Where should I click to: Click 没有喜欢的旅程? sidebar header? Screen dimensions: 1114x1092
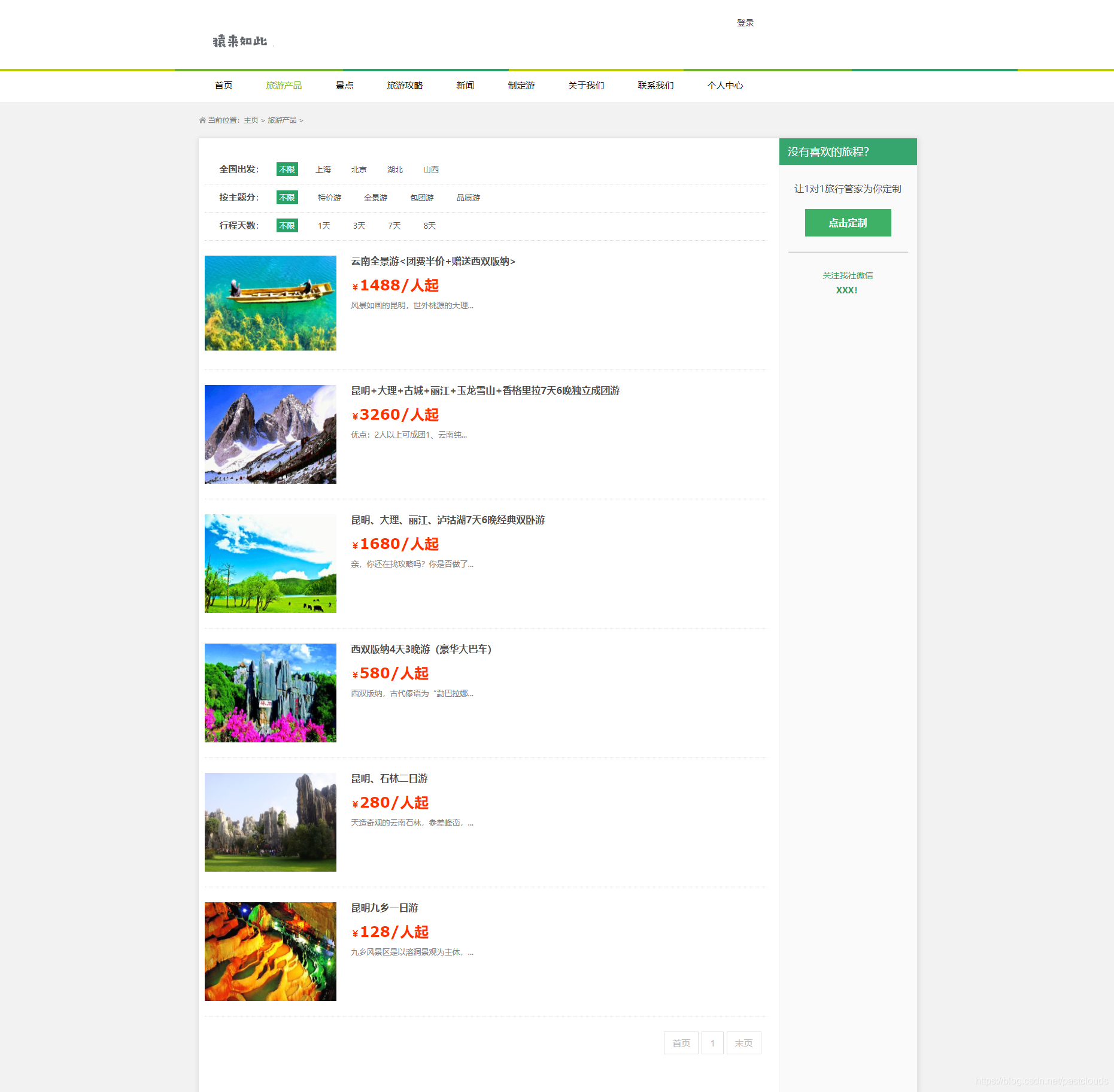pyautogui.click(x=848, y=151)
